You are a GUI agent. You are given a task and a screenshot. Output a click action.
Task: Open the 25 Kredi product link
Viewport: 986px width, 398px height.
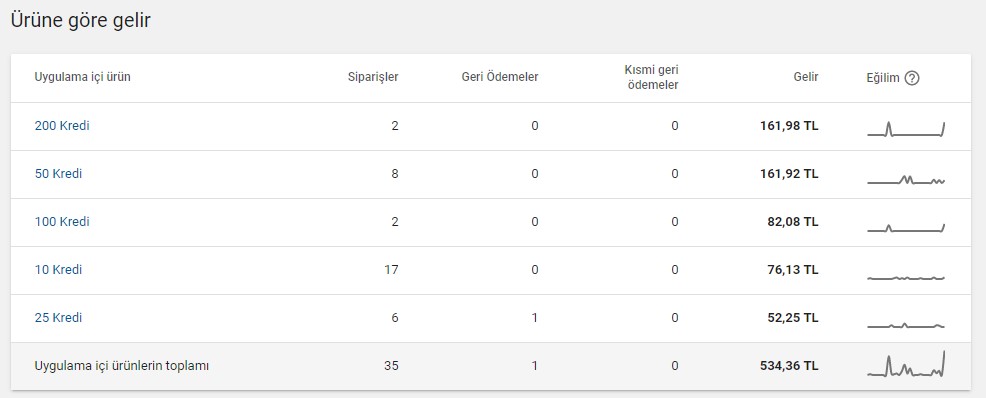pyautogui.click(x=58, y=318)
